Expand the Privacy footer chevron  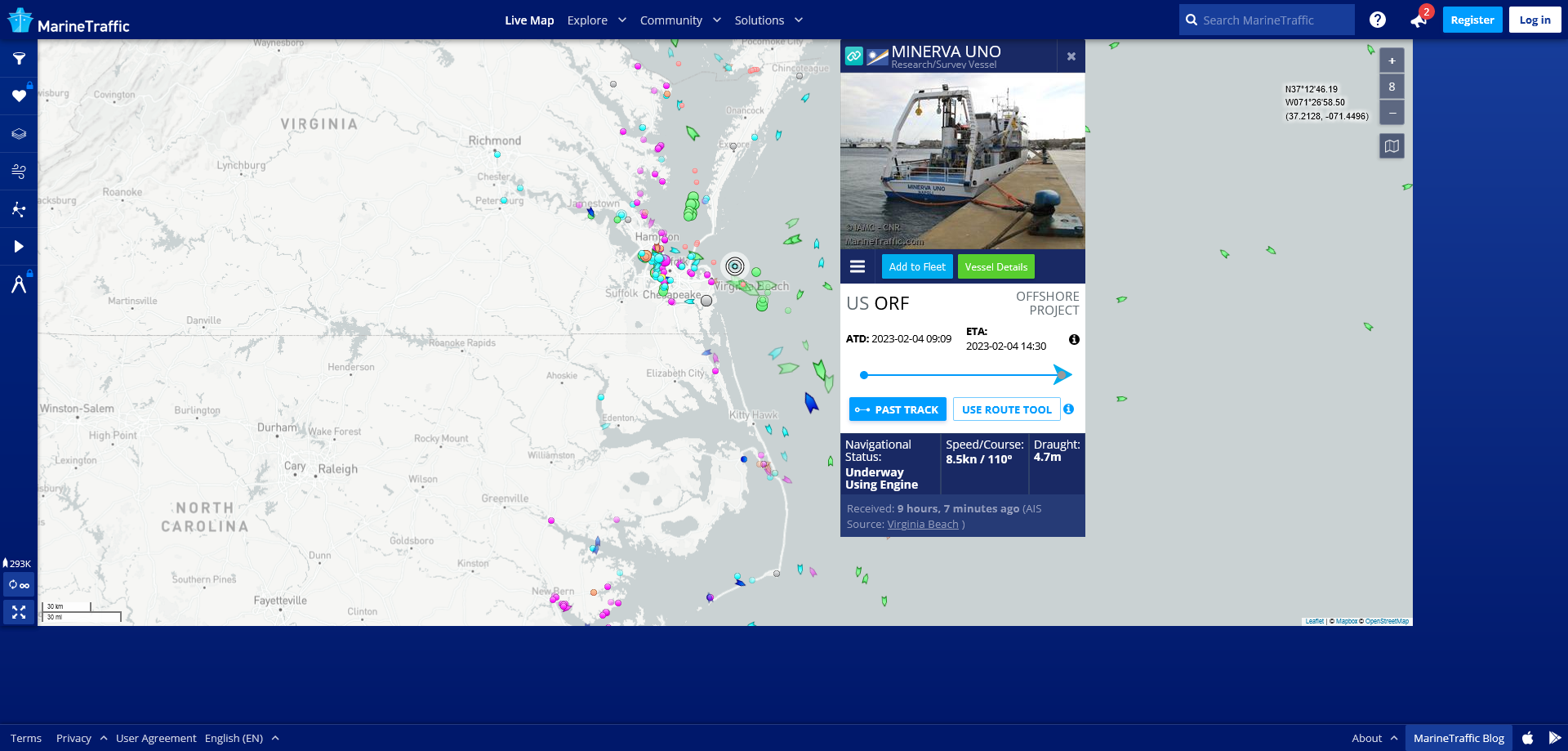[x=104, y=738]
